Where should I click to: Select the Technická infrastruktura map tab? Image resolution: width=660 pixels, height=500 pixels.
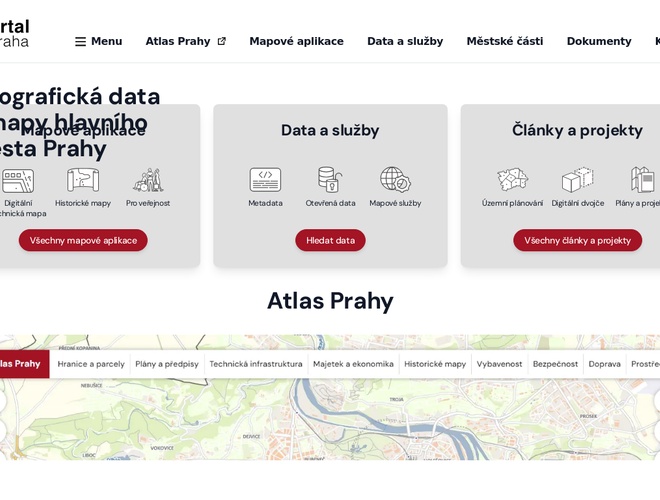255,364
